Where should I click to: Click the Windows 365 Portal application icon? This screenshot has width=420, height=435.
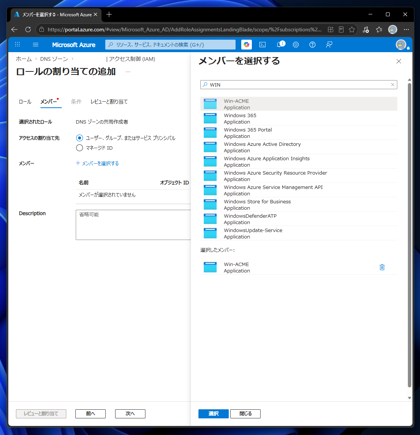tap(210, 133)
